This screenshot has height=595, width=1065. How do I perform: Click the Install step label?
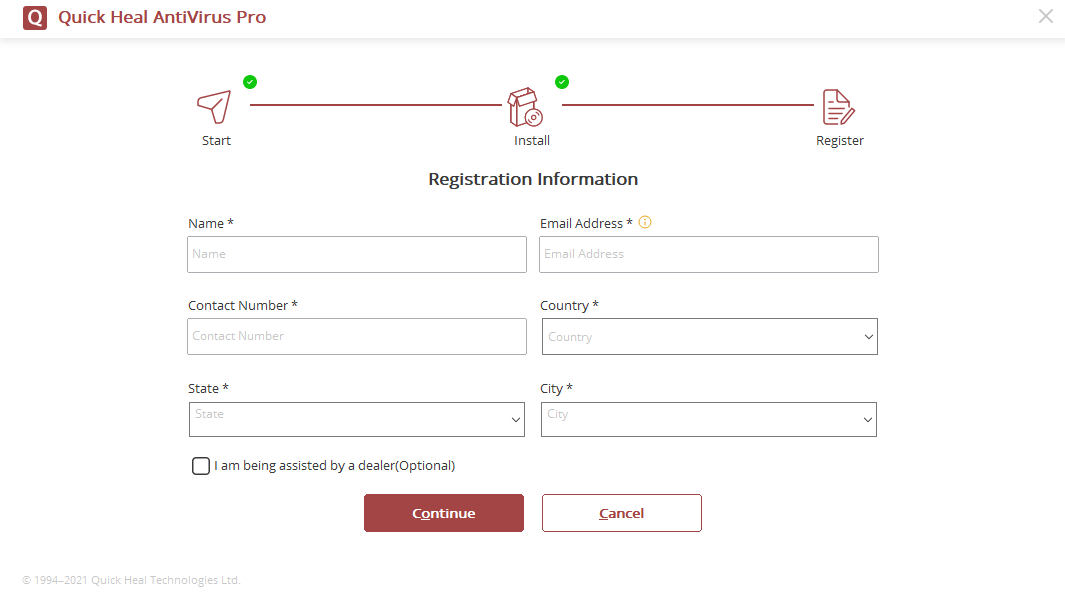pos(532,141)
